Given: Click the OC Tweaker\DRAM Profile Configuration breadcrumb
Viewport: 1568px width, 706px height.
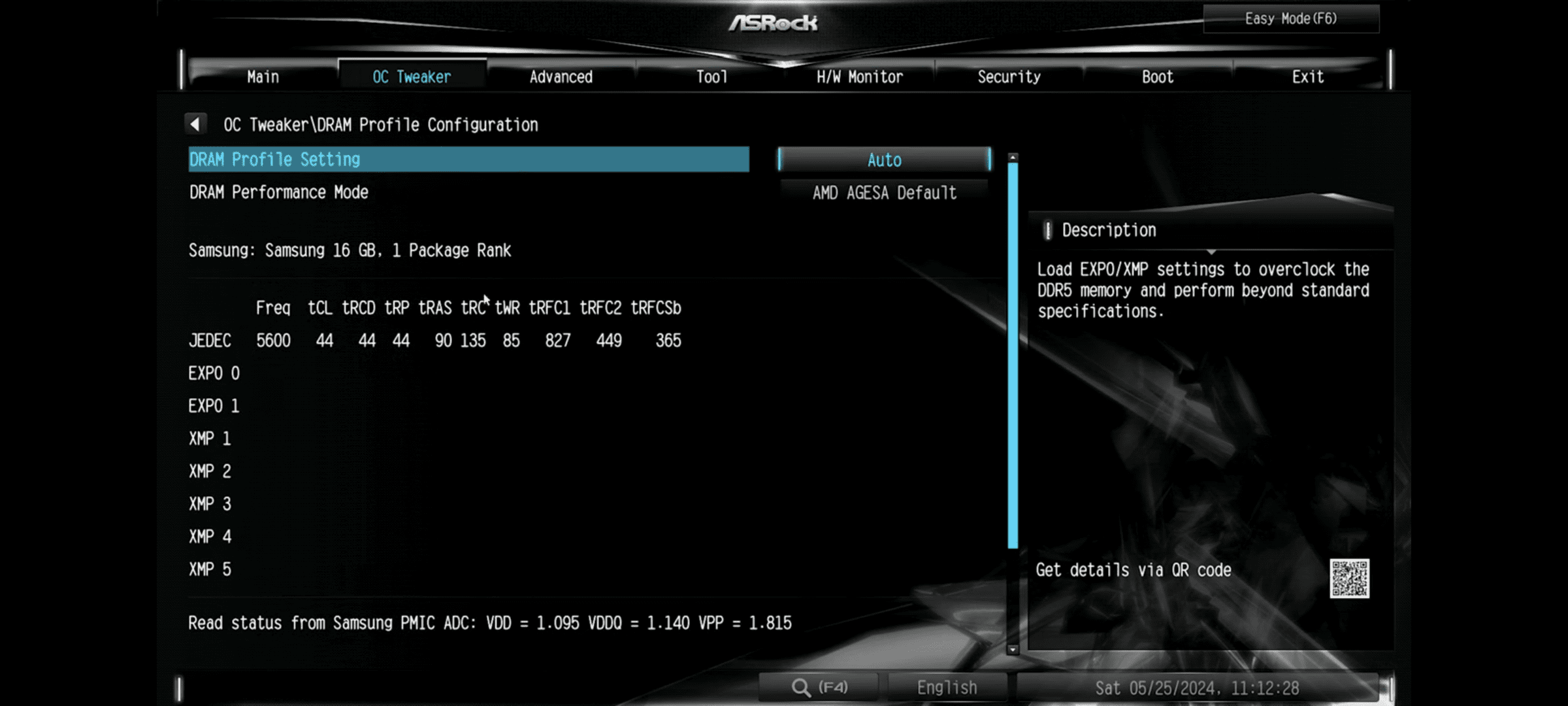Looking at the screenshot, I should (381, 125).
